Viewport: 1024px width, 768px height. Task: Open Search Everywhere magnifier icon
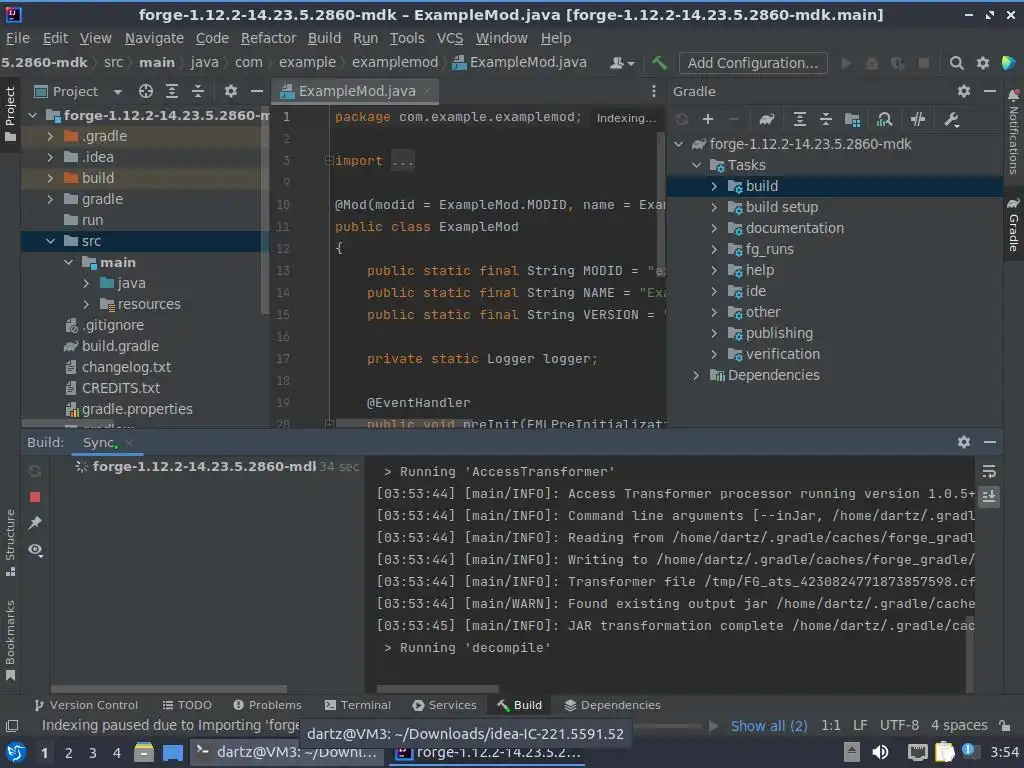tap(956, 63)
